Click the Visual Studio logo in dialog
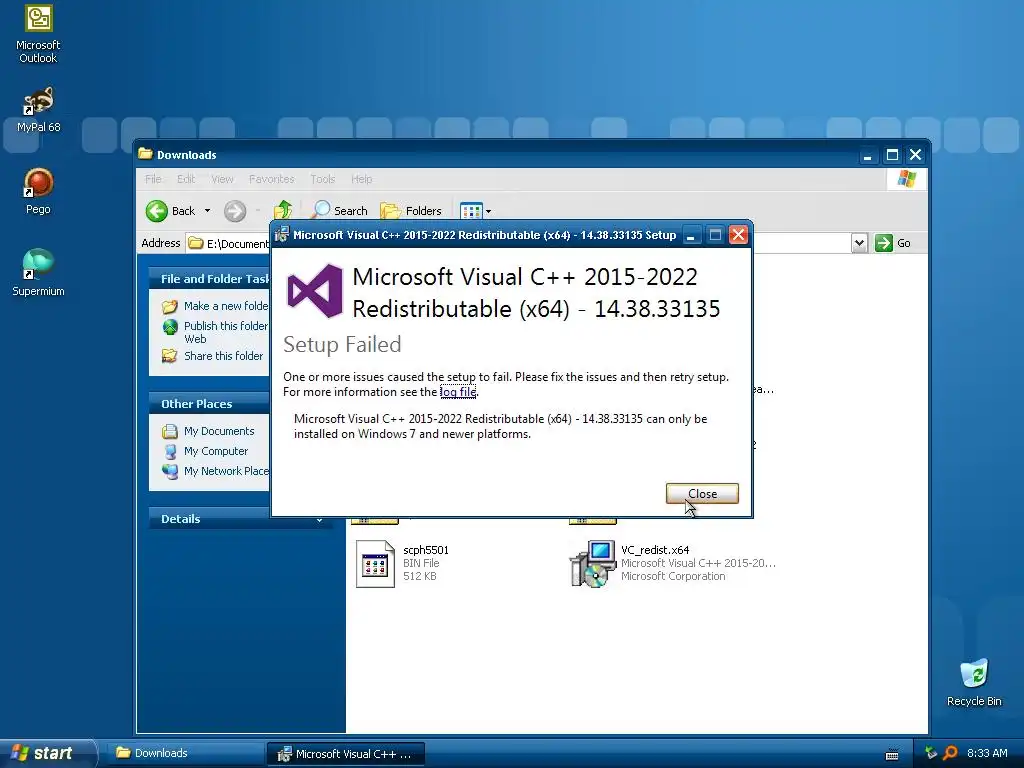Image resolution: width=1024 pixels, height=768 pixels. [315, 291]
